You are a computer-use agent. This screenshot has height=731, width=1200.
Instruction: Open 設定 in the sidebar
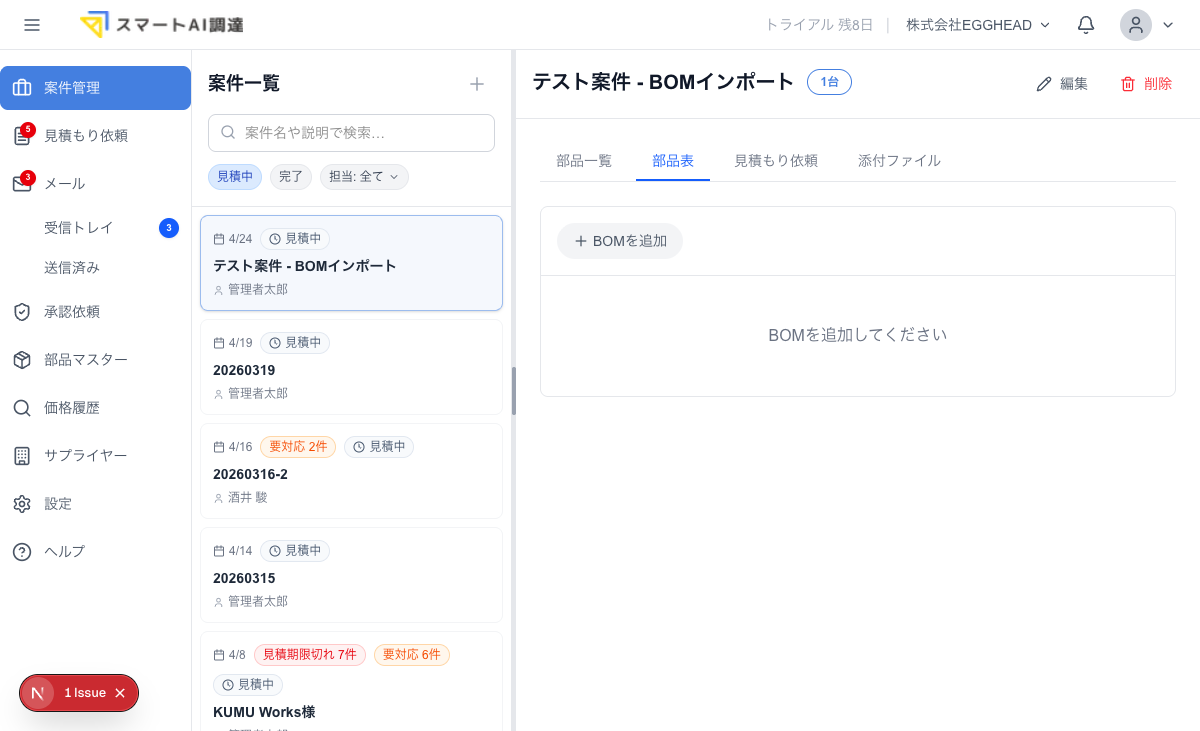coord(95,504)
